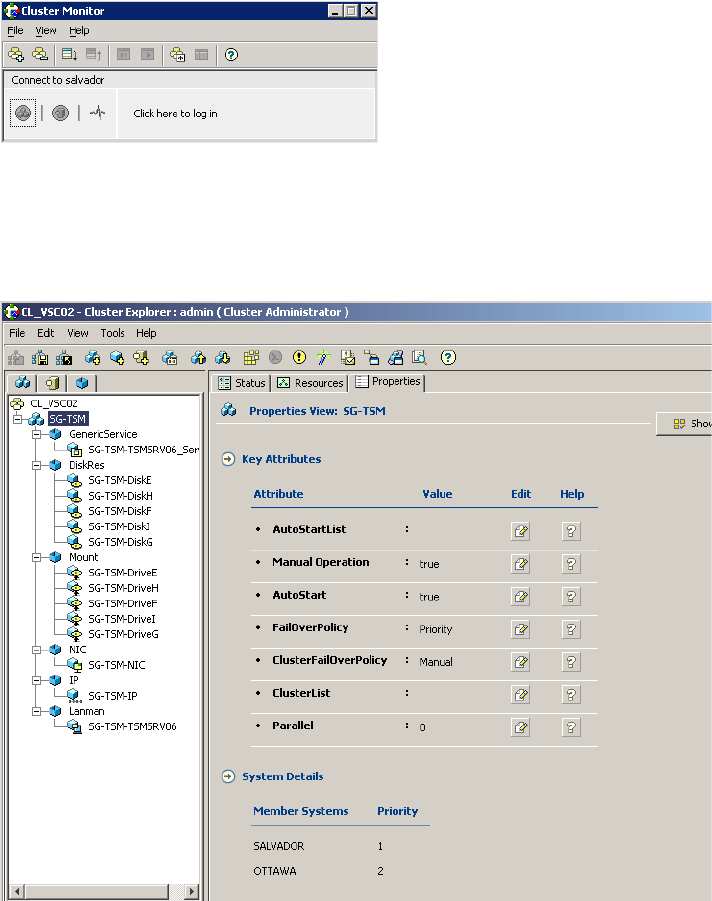Click Offline Service Group icon with down arrow

point(222,358)
